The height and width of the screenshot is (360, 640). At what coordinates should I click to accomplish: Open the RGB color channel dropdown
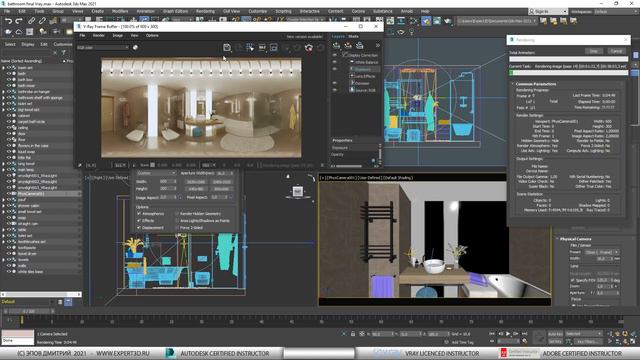click(103, 47)
